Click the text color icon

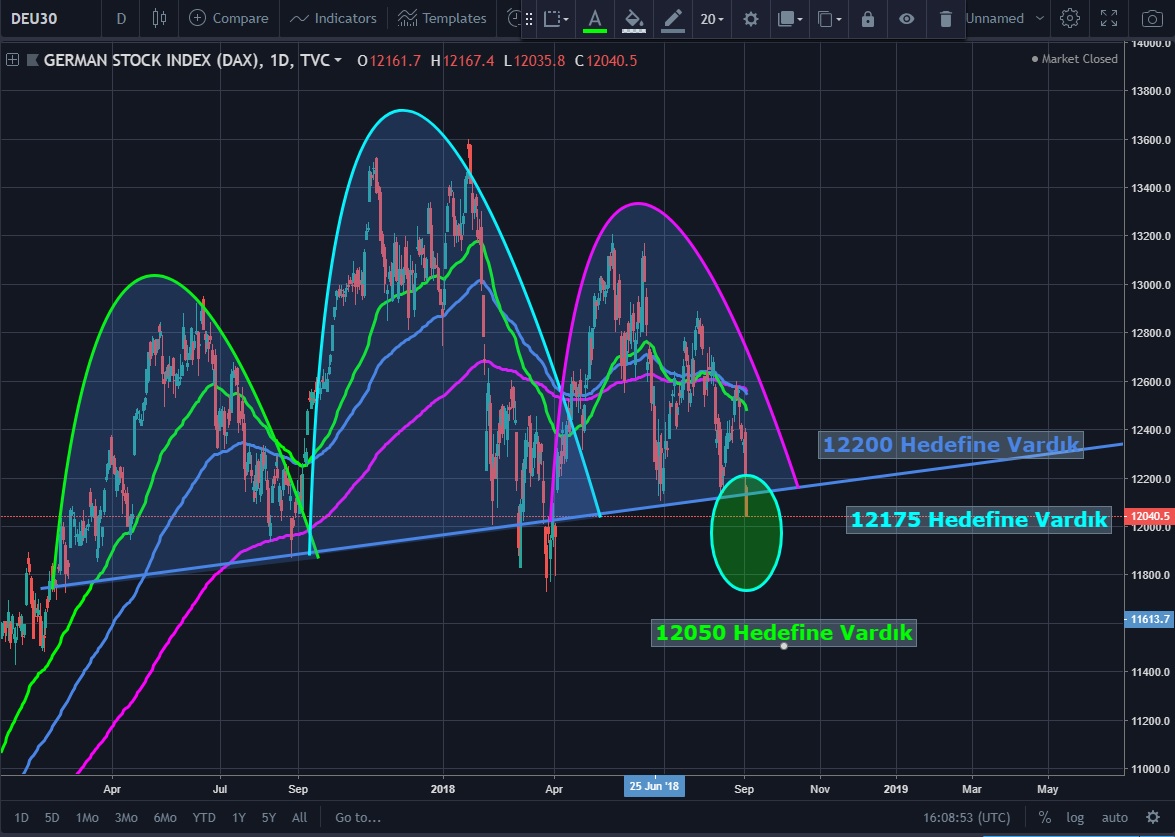[595, 18]
